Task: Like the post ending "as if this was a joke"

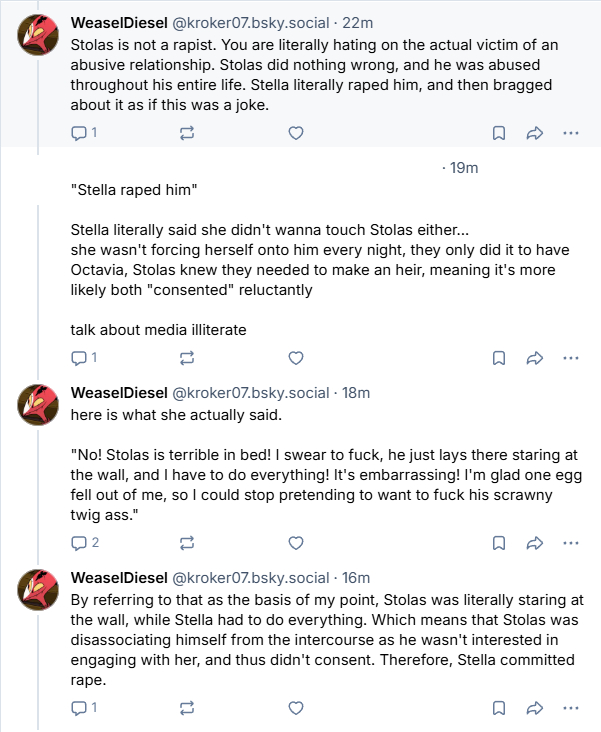Action: pyautogui.click(x=295, y=132)
